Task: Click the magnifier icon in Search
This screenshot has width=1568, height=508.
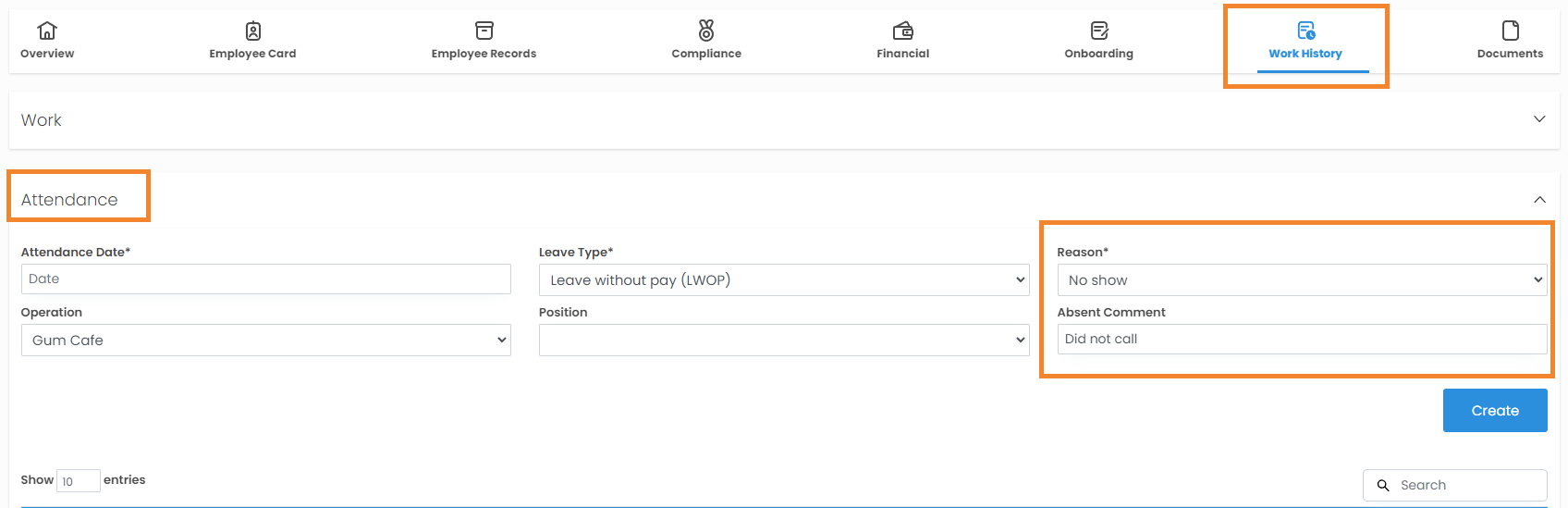Action: click(x=1383, y=485)
